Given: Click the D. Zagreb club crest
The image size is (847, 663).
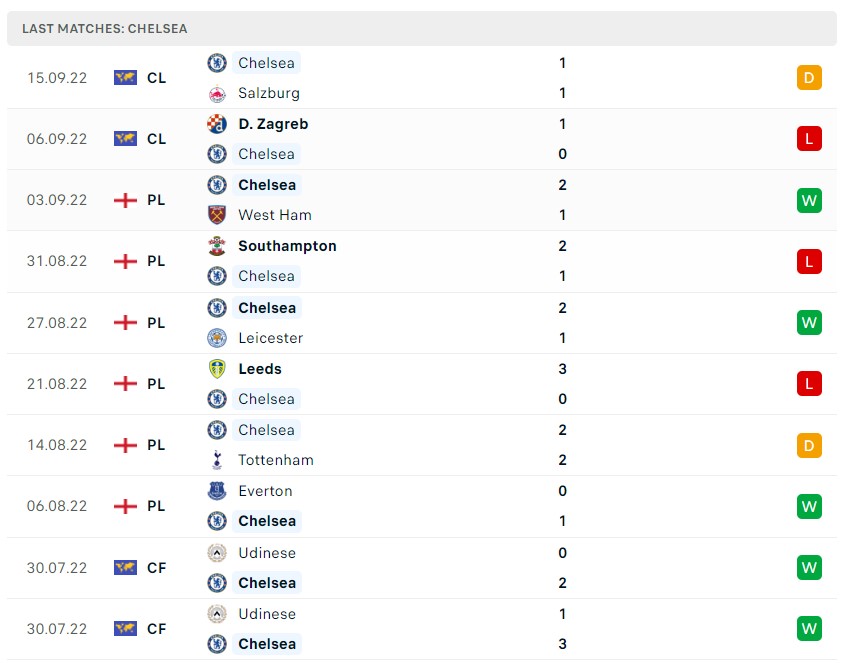Looking at the screenshot, I should (x=217, y=124).
